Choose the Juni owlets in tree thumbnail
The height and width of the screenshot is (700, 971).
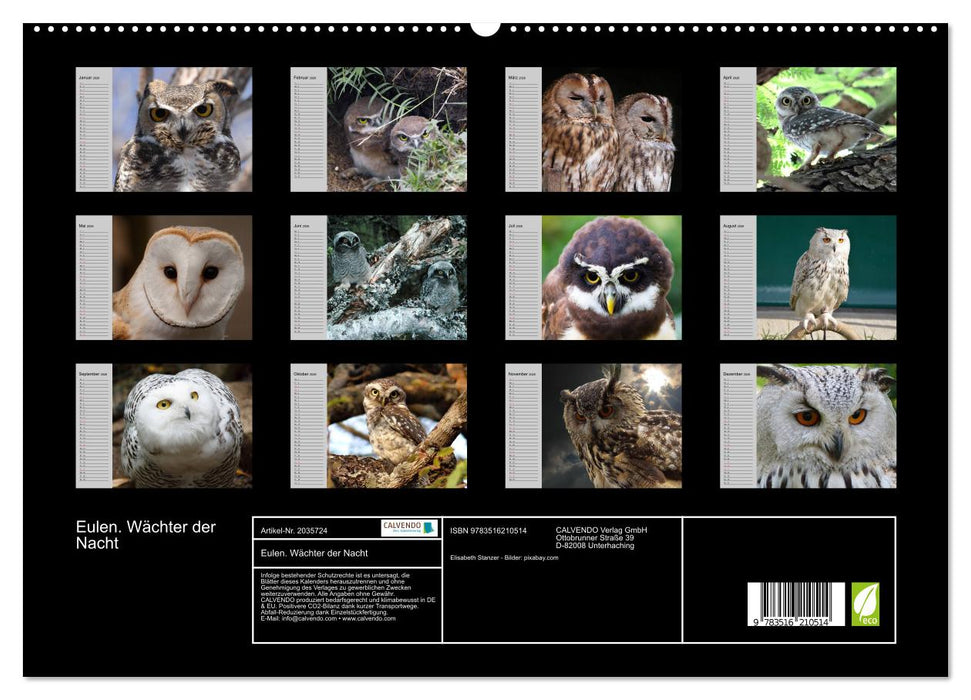(396, 277)
